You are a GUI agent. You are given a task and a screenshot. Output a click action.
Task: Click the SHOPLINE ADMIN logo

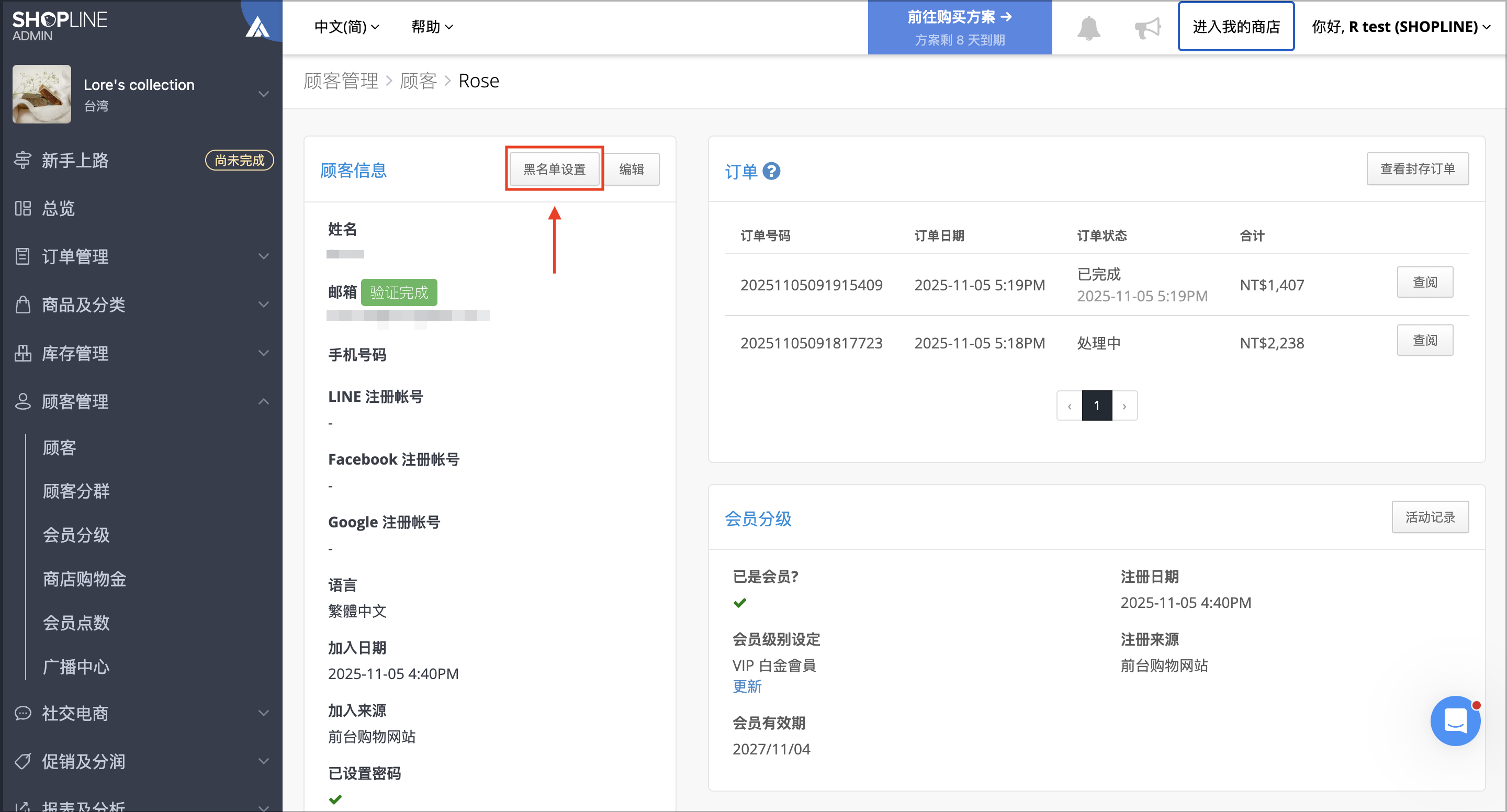(59, 26)
